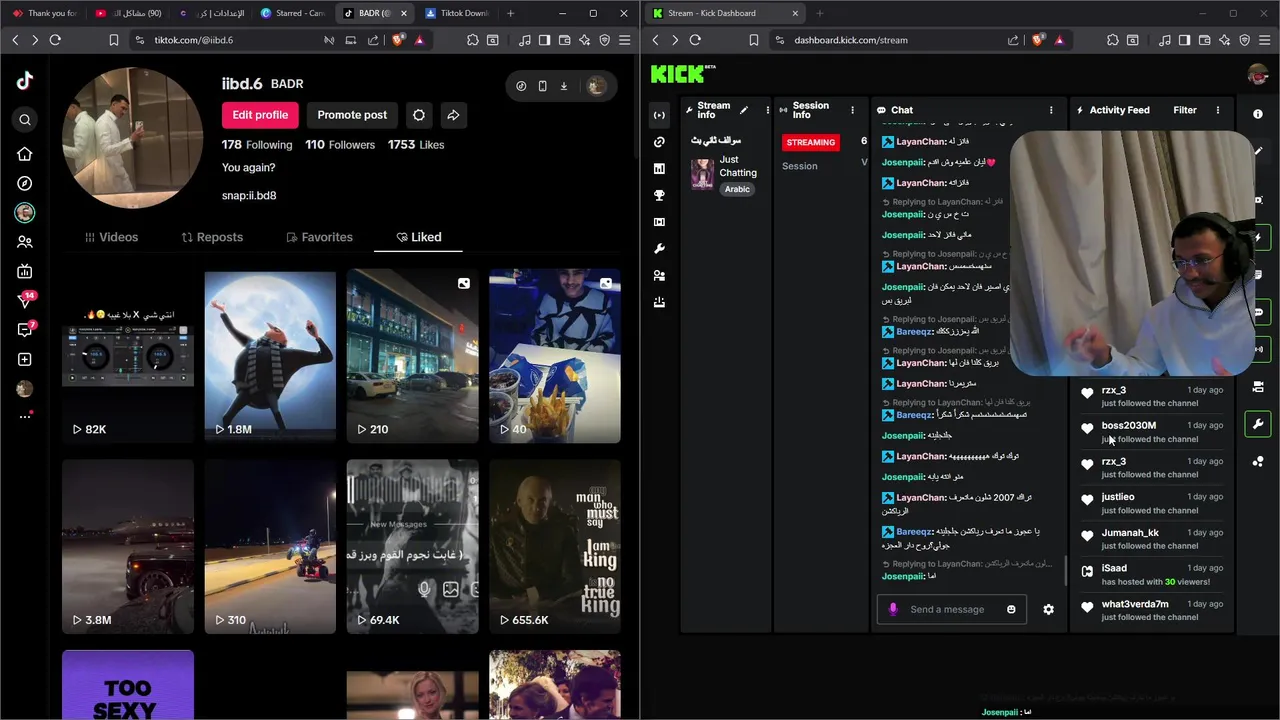Click Brave Shields icon in TikTok window
This screenshot has width=1280, height=720.
[398, 40]
